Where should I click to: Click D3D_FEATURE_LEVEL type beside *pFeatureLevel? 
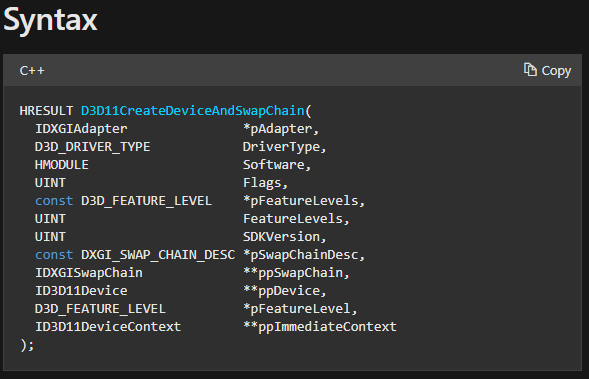100,309
